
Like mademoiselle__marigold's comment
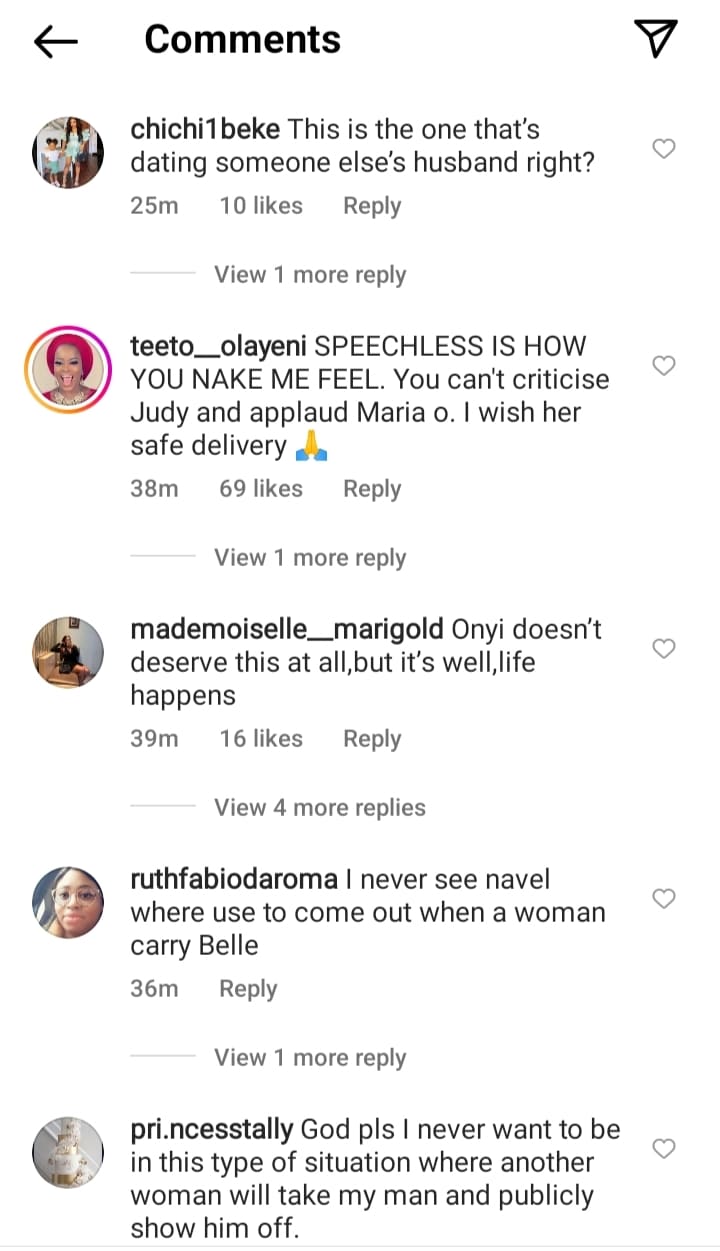point(664,649)
